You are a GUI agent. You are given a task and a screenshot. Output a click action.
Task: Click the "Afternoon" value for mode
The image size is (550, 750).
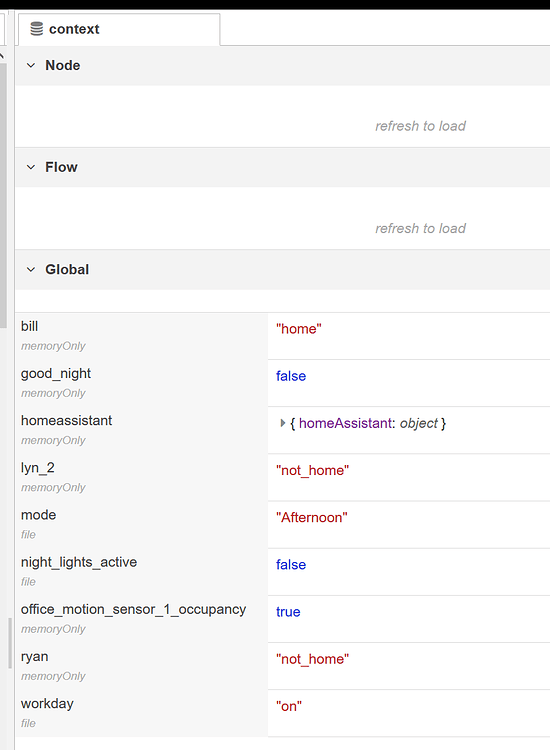click(311, 518)
